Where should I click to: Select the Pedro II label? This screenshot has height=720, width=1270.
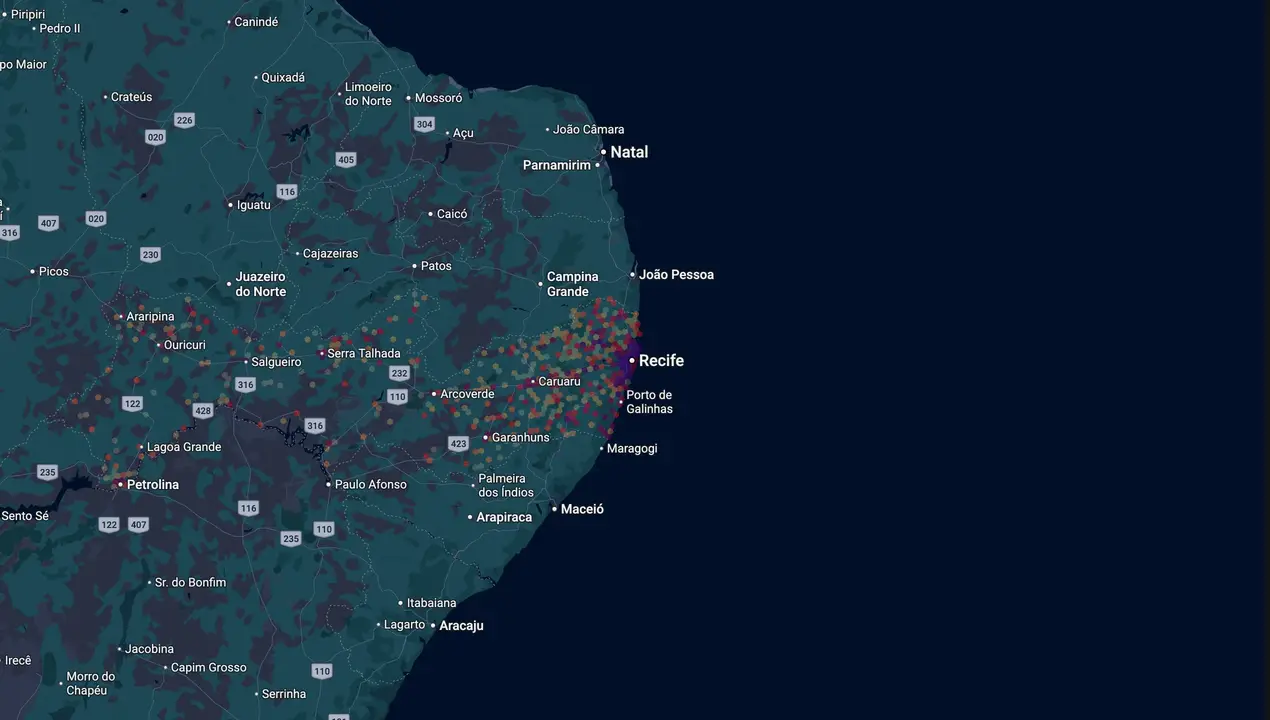pos(60,29)
